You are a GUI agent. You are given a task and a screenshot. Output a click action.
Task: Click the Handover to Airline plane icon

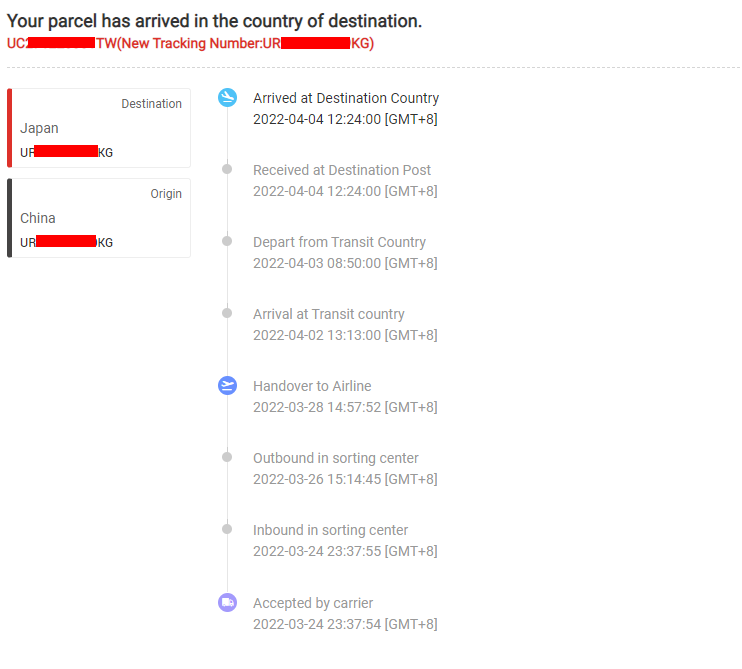coord(227,386)
